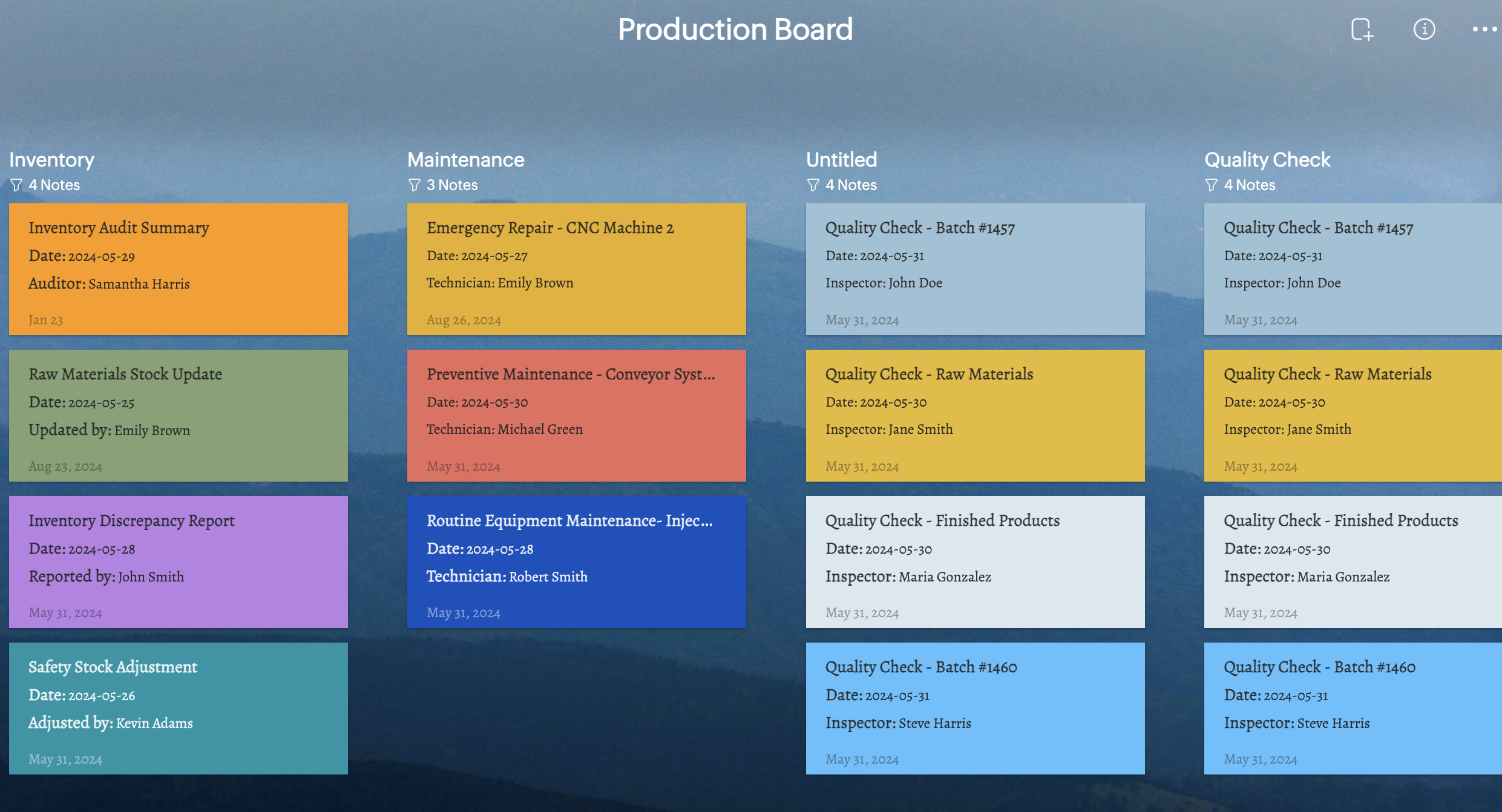Click the add new note icon
Image resolution: width=1502 pixels, height=812 pixels.
point(1362,29)
